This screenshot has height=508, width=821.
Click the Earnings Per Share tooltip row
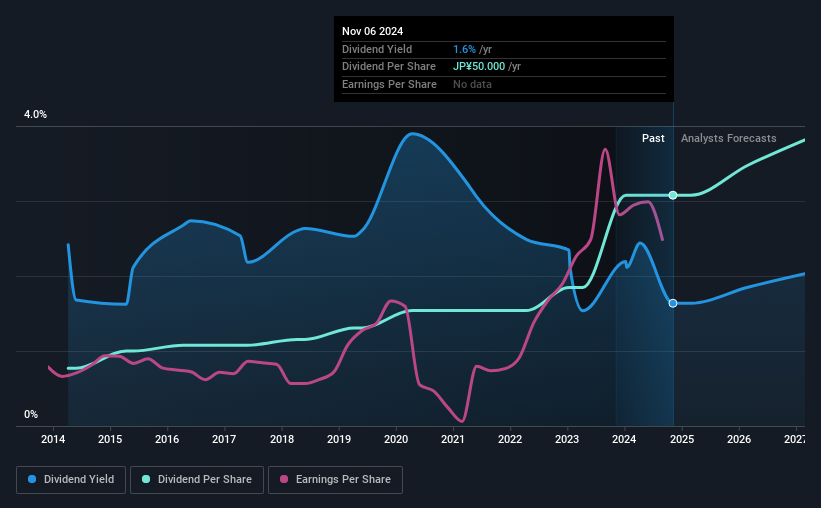tap(504, 84)
